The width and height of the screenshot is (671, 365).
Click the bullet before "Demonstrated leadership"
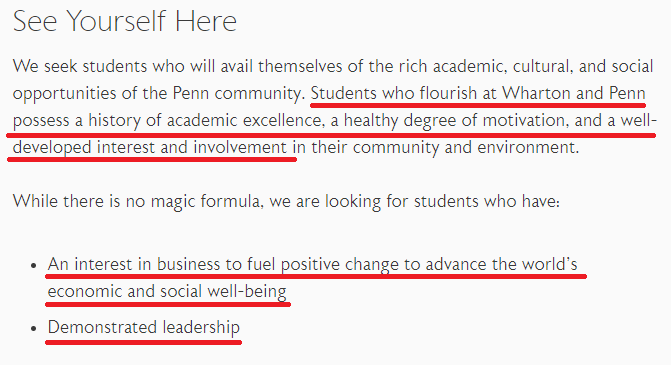coord(34,329)
